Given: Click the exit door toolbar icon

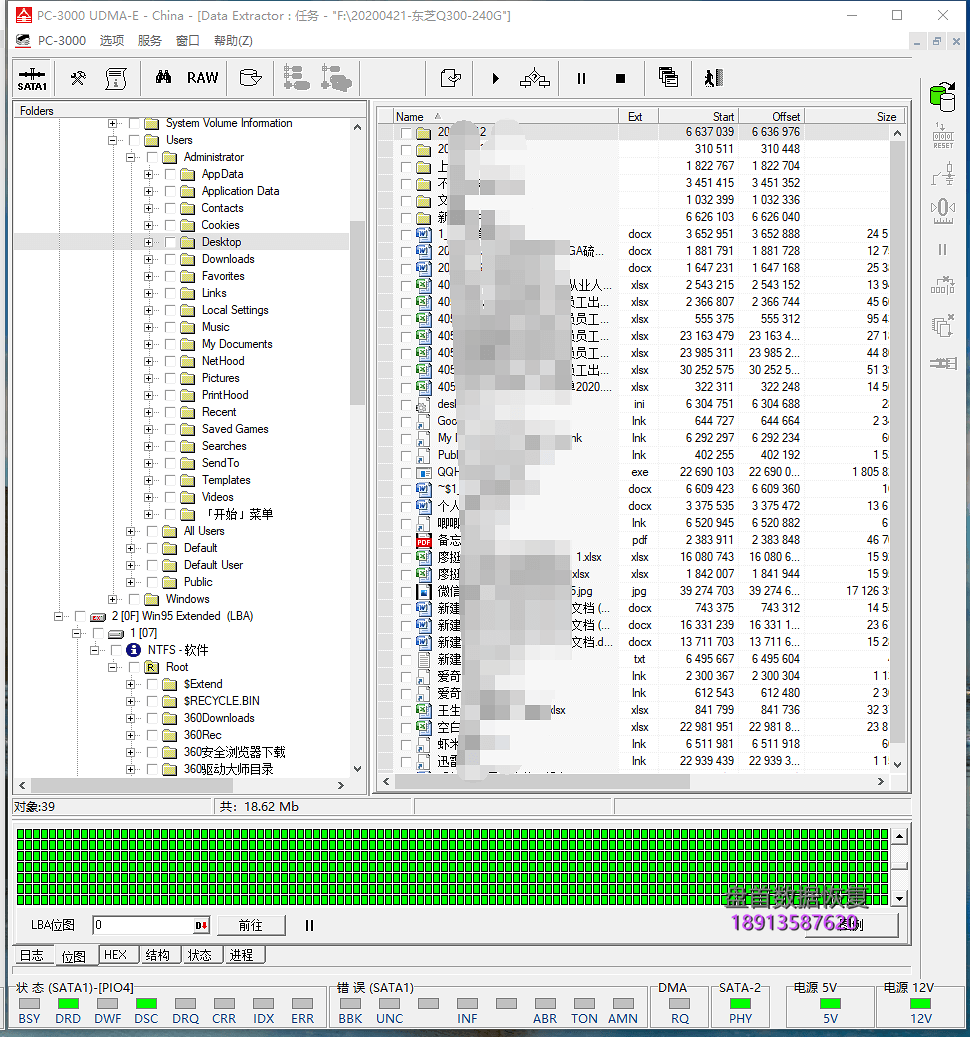Looking at the screenshot, I should (x=713, y=78).
